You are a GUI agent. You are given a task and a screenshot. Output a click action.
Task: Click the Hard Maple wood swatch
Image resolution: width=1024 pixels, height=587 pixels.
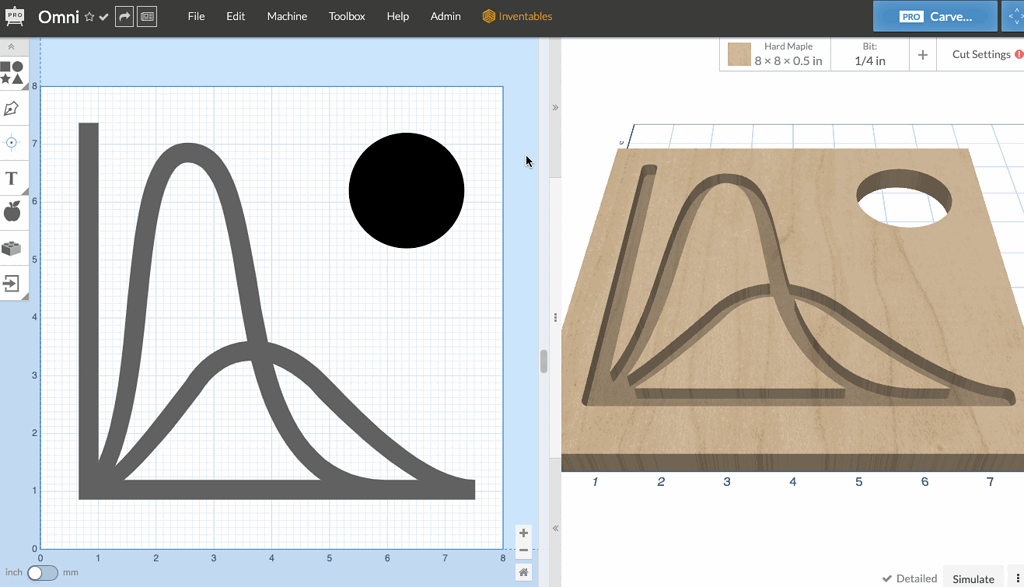click(x=737, y=54)
